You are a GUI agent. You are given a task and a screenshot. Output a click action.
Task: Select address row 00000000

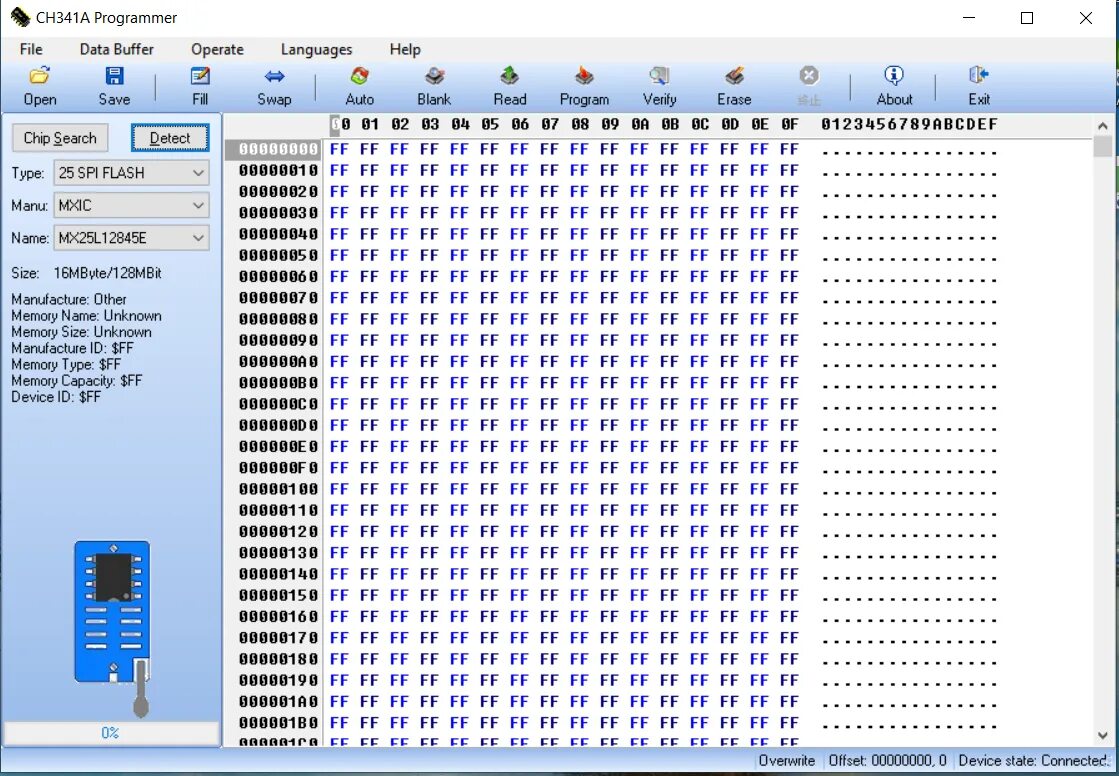coord(278,149)
